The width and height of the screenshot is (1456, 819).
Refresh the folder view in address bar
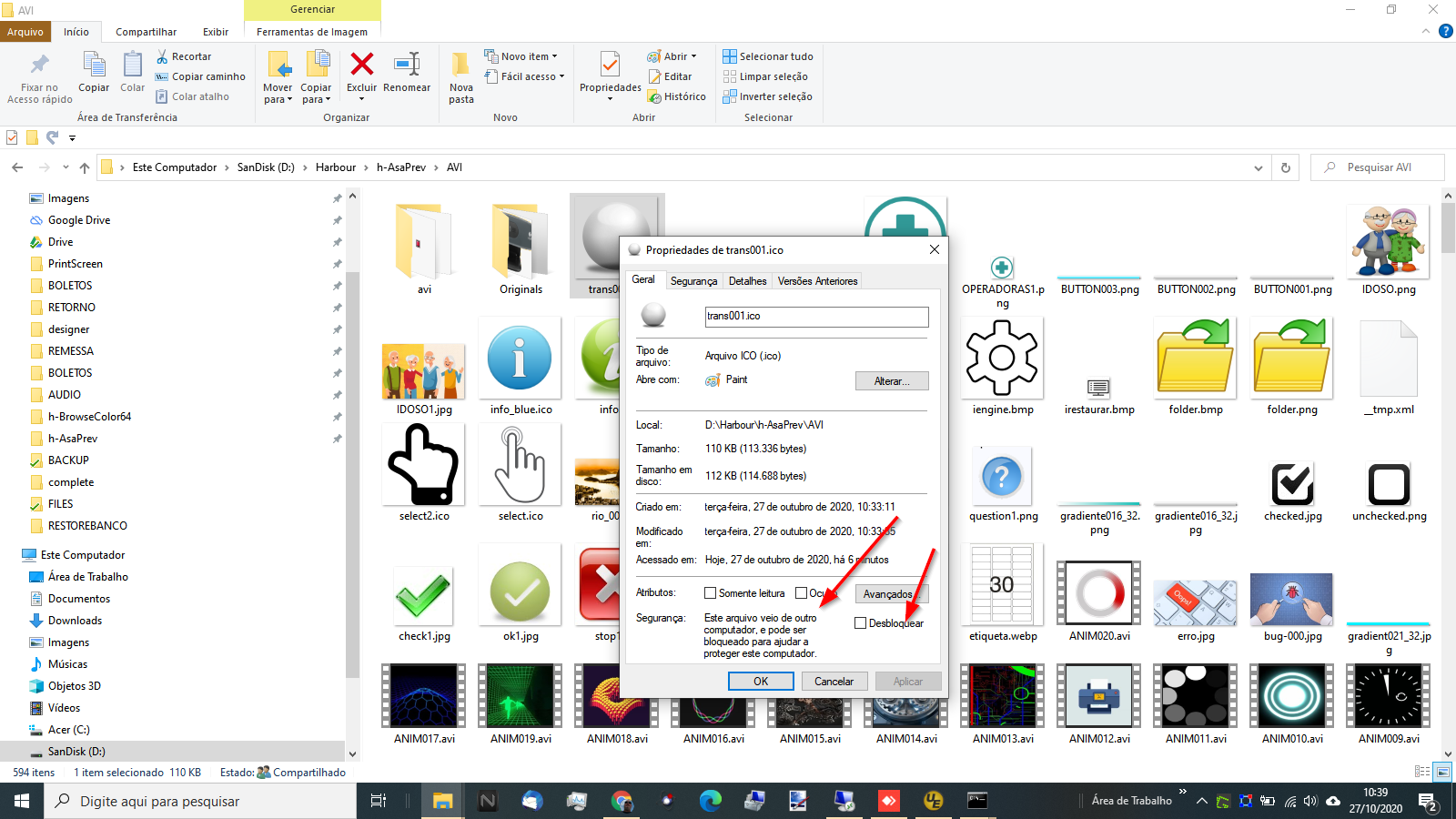[x=1286, y=167]
